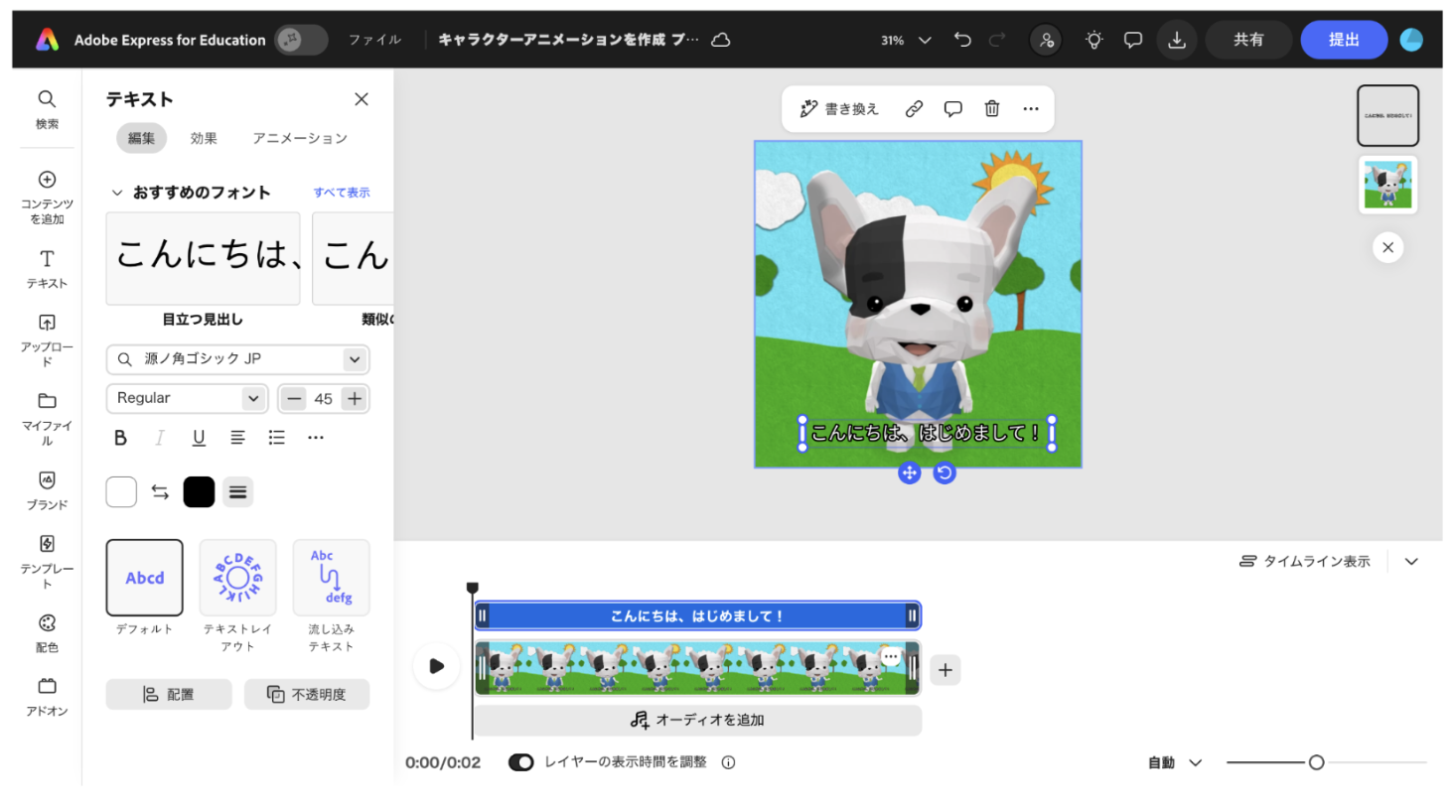Open the Add-ons panel
This screenshot has width=1456, height=812.
tap(47, 697)
